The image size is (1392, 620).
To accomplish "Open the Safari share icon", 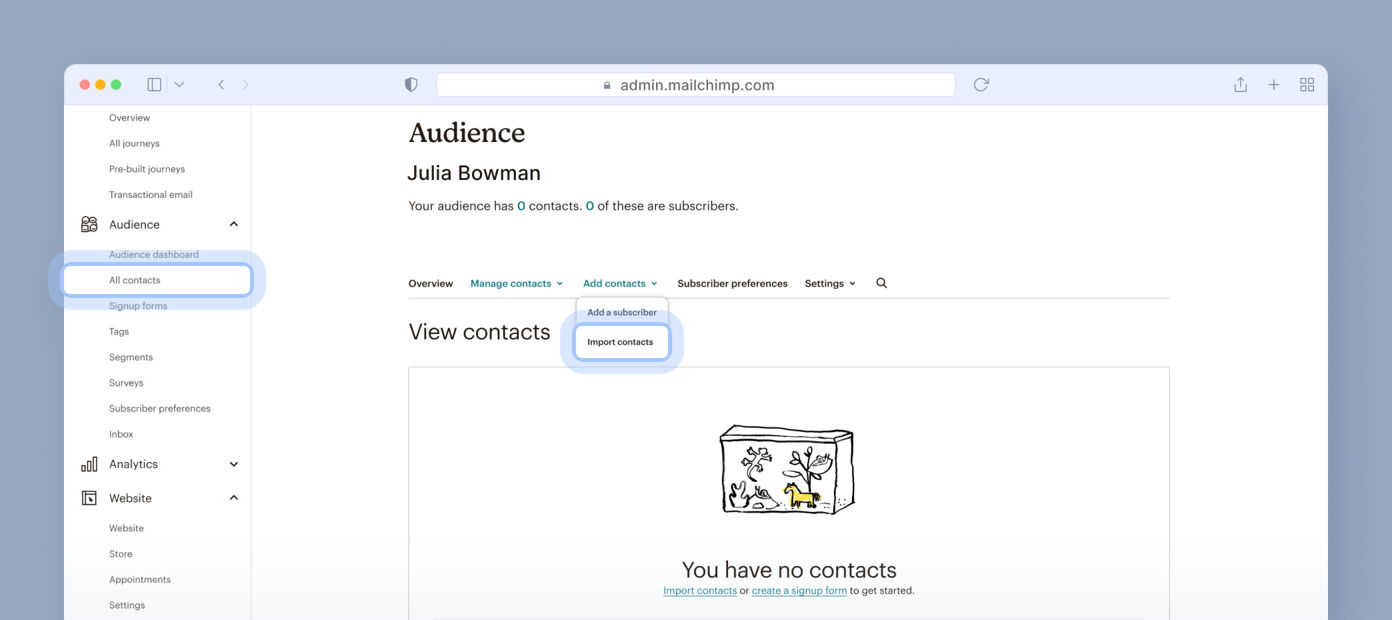I will tap(1240, 85).
